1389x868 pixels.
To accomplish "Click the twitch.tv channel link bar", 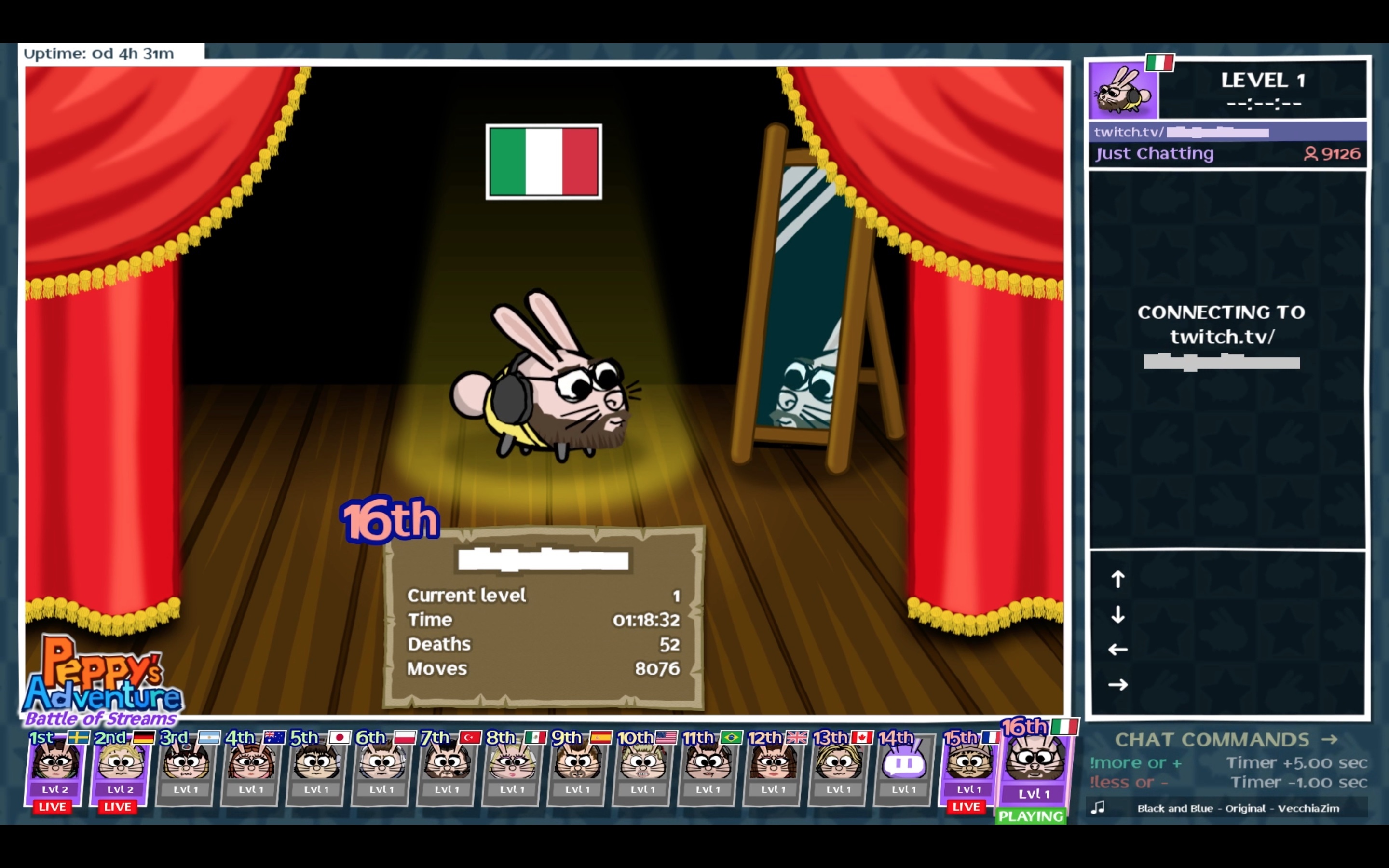I will 1227,132.
